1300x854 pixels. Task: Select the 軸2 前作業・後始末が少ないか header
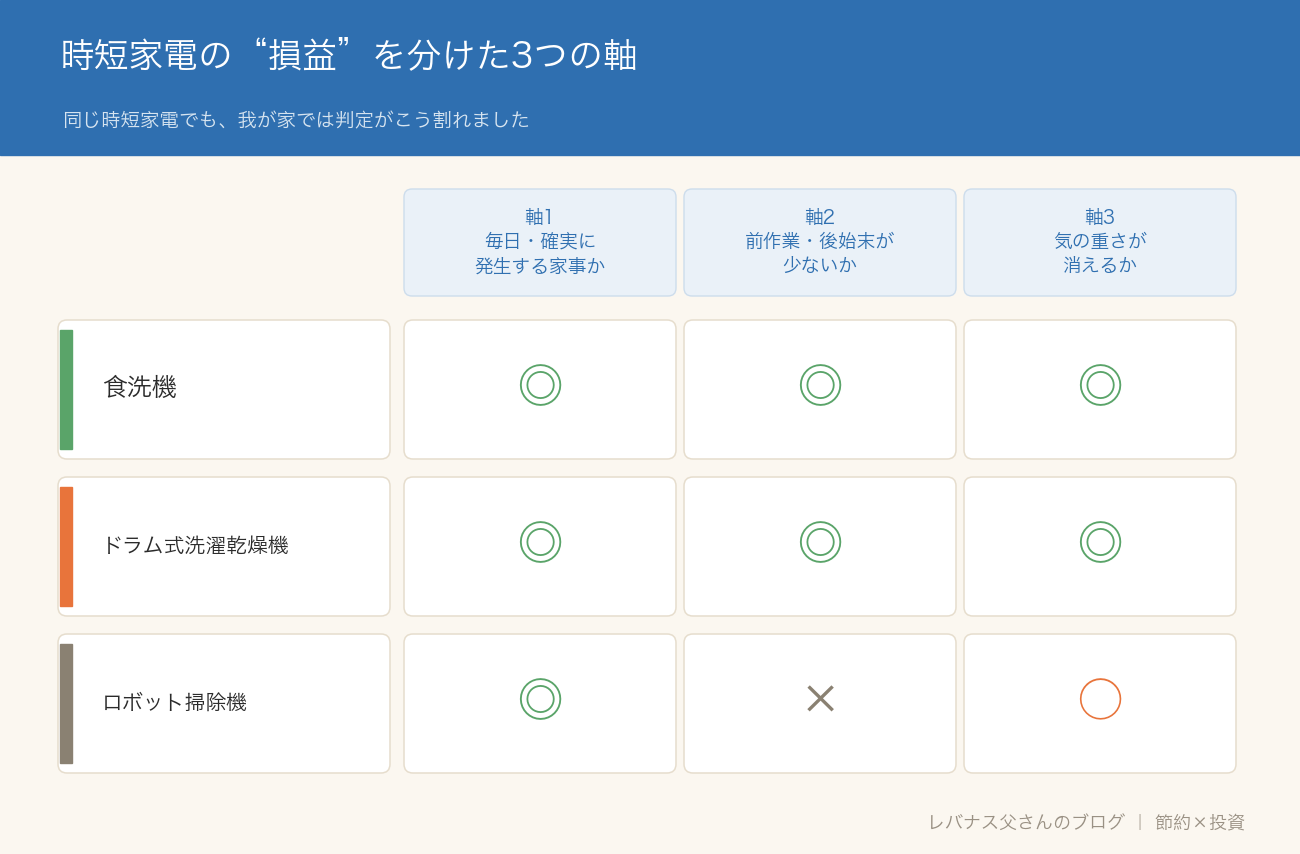click(820, 242)
